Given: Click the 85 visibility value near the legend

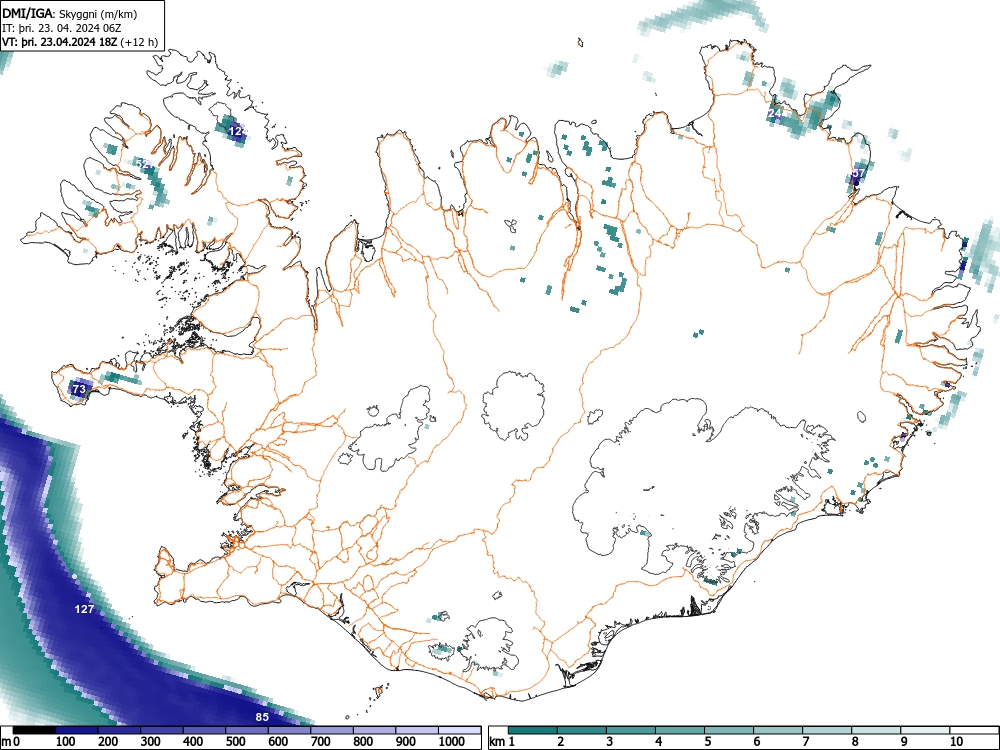Looking at the screenshot, I should (262, 717).
